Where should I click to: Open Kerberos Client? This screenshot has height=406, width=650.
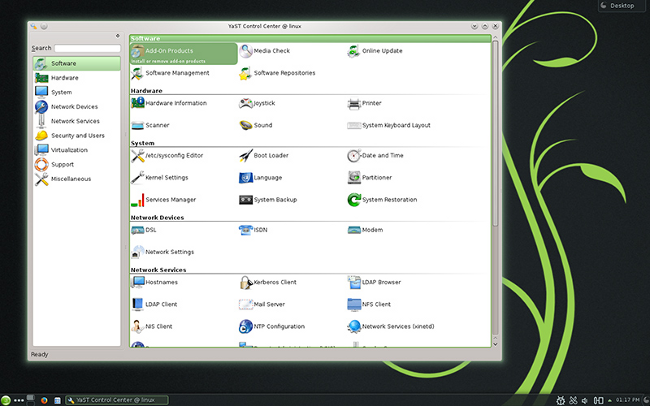click(x=268, y=282)
